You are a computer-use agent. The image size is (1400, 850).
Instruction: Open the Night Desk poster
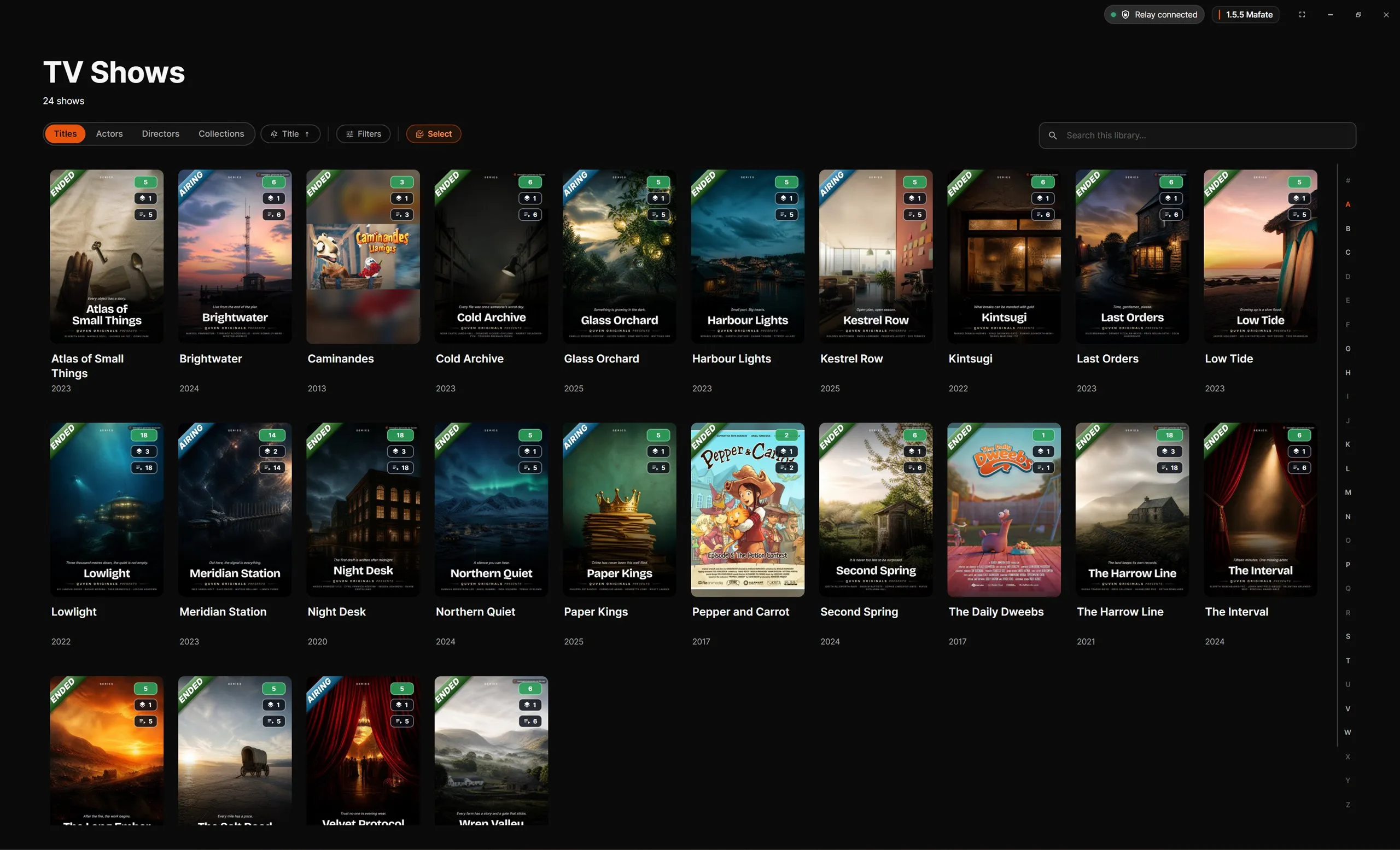pyautogui.click(x=363, y=510)
